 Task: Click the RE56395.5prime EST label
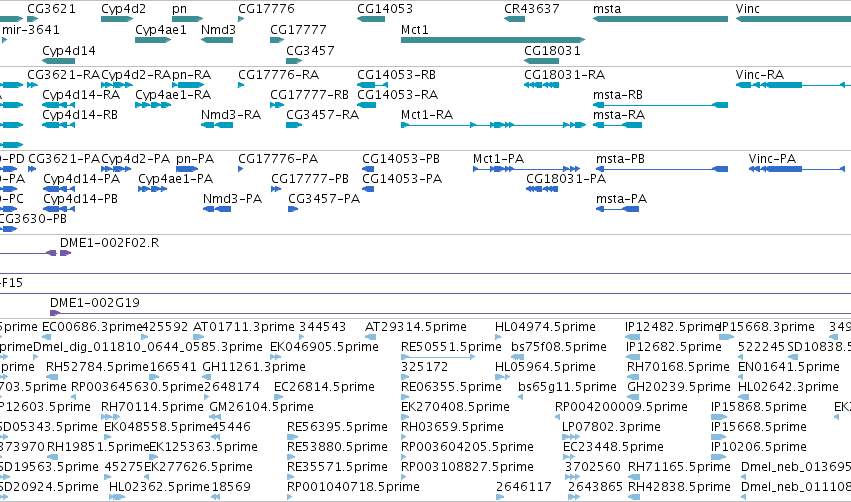[x=337, y=428]
